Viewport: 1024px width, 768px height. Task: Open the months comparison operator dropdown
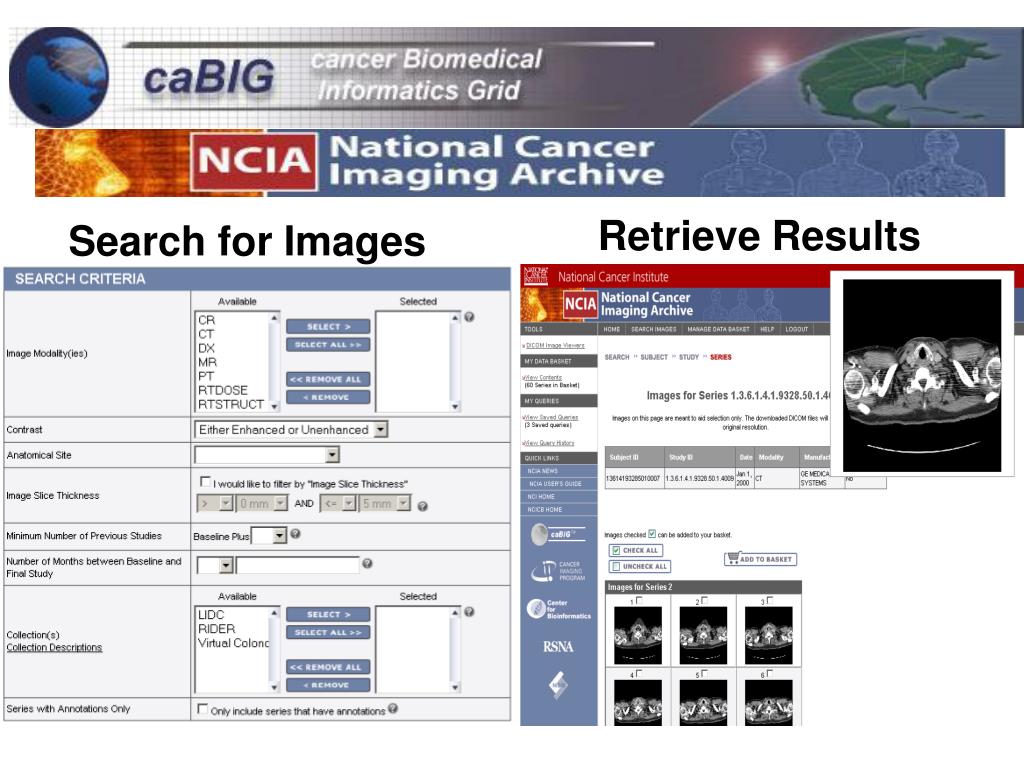[216, 565]
